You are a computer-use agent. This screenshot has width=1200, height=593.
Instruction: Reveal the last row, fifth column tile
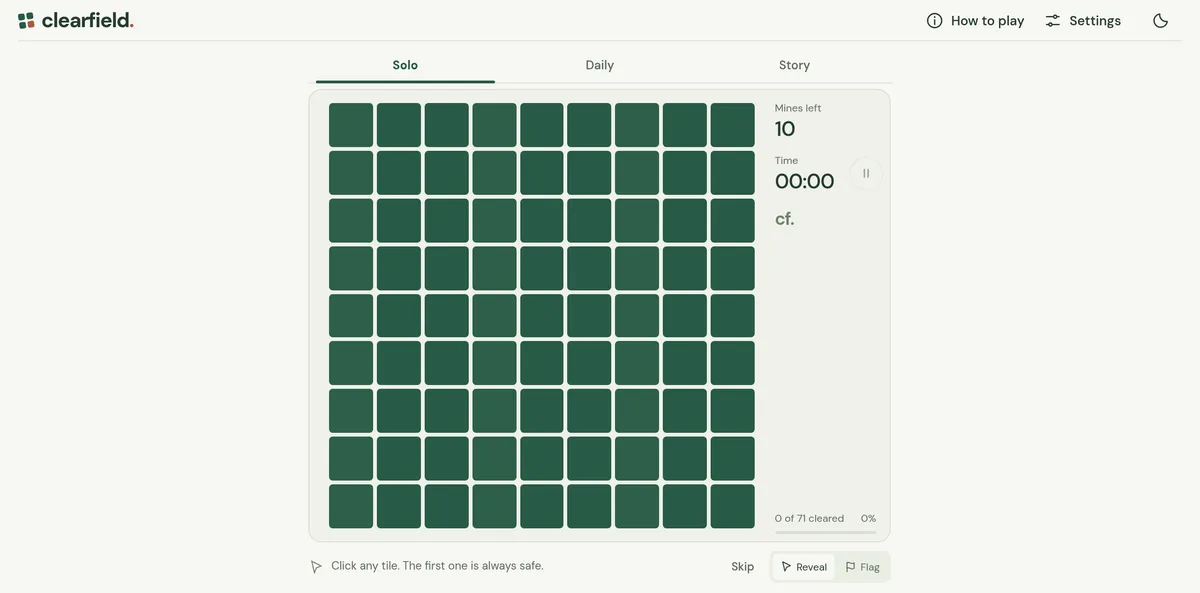point(542,507)
